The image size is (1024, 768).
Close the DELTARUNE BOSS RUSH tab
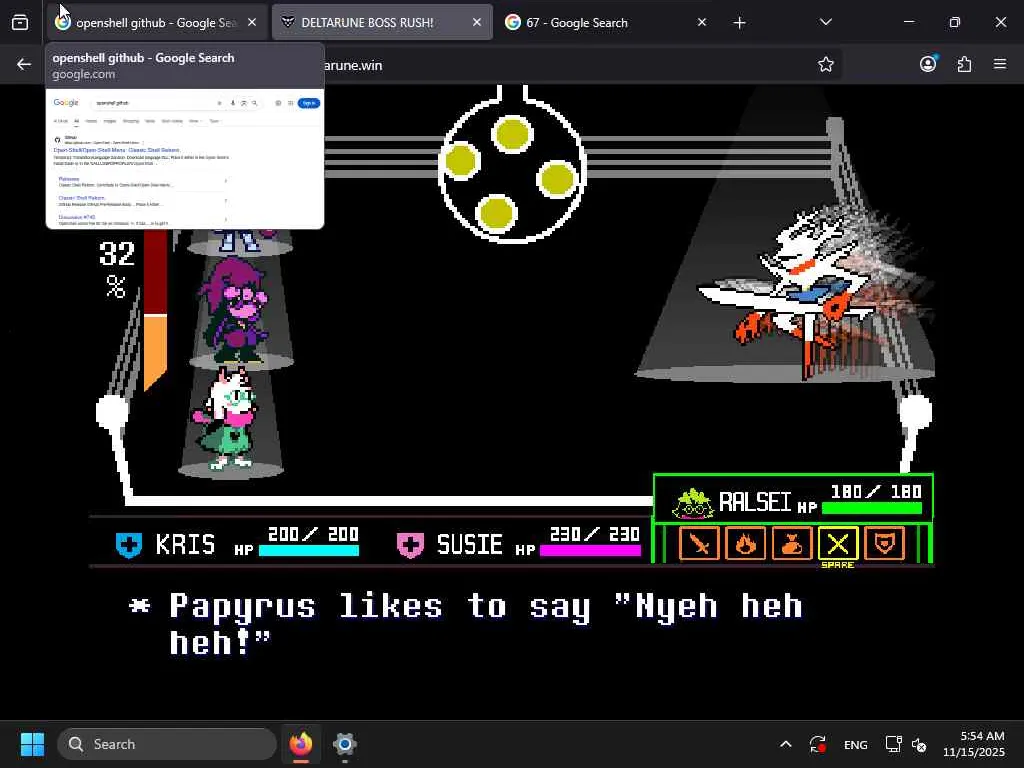point(477,22)
